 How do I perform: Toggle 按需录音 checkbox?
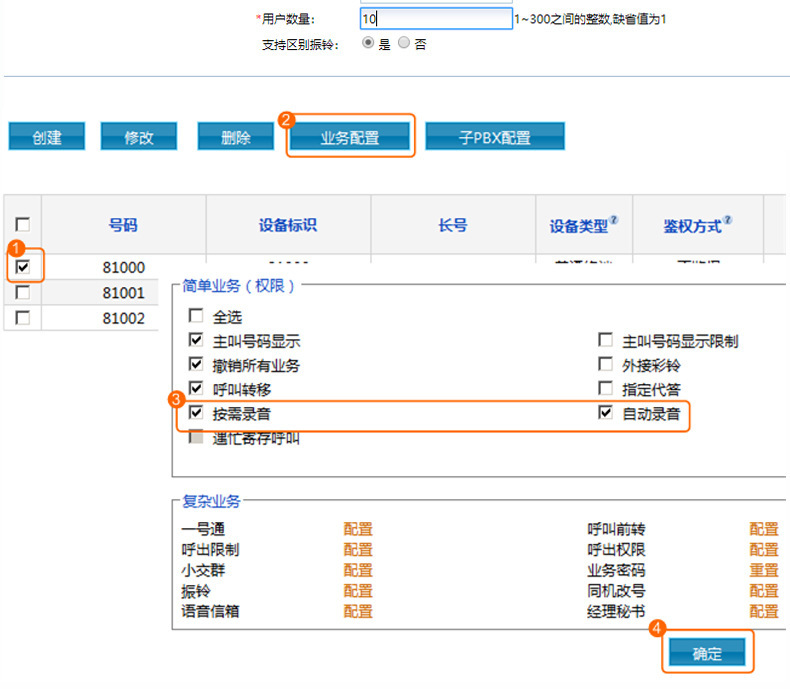pos(196,412)
